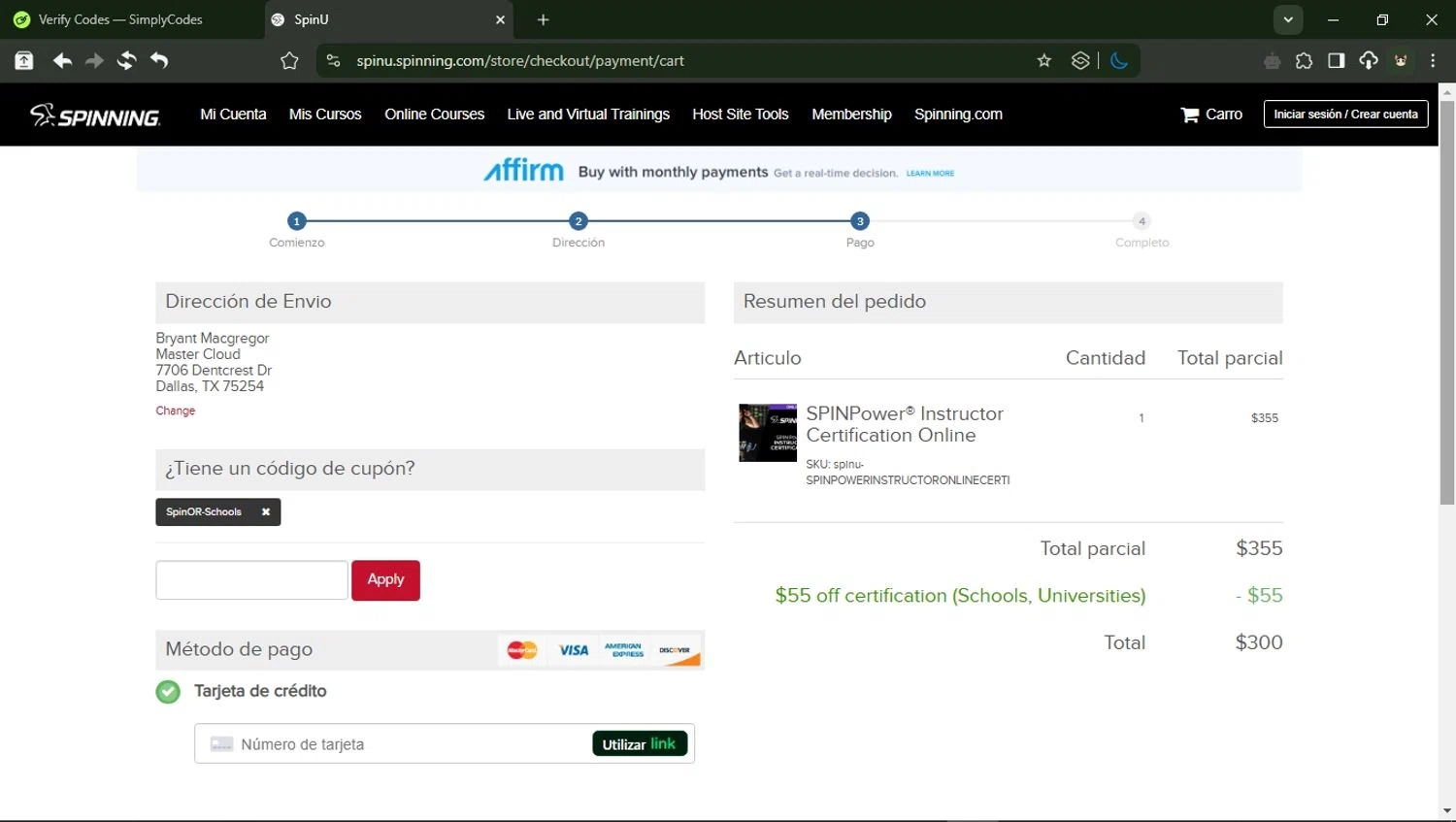The image size is (1456, 822).
Task: Click the star icon left of address bar
Action: 289,61
